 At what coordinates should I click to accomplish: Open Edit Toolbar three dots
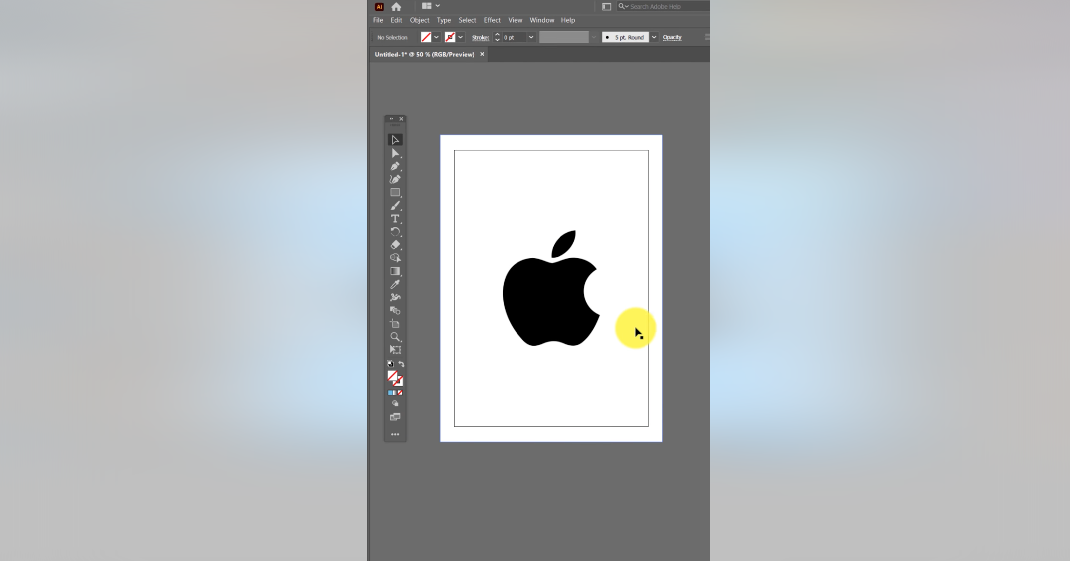coord(395,434)
